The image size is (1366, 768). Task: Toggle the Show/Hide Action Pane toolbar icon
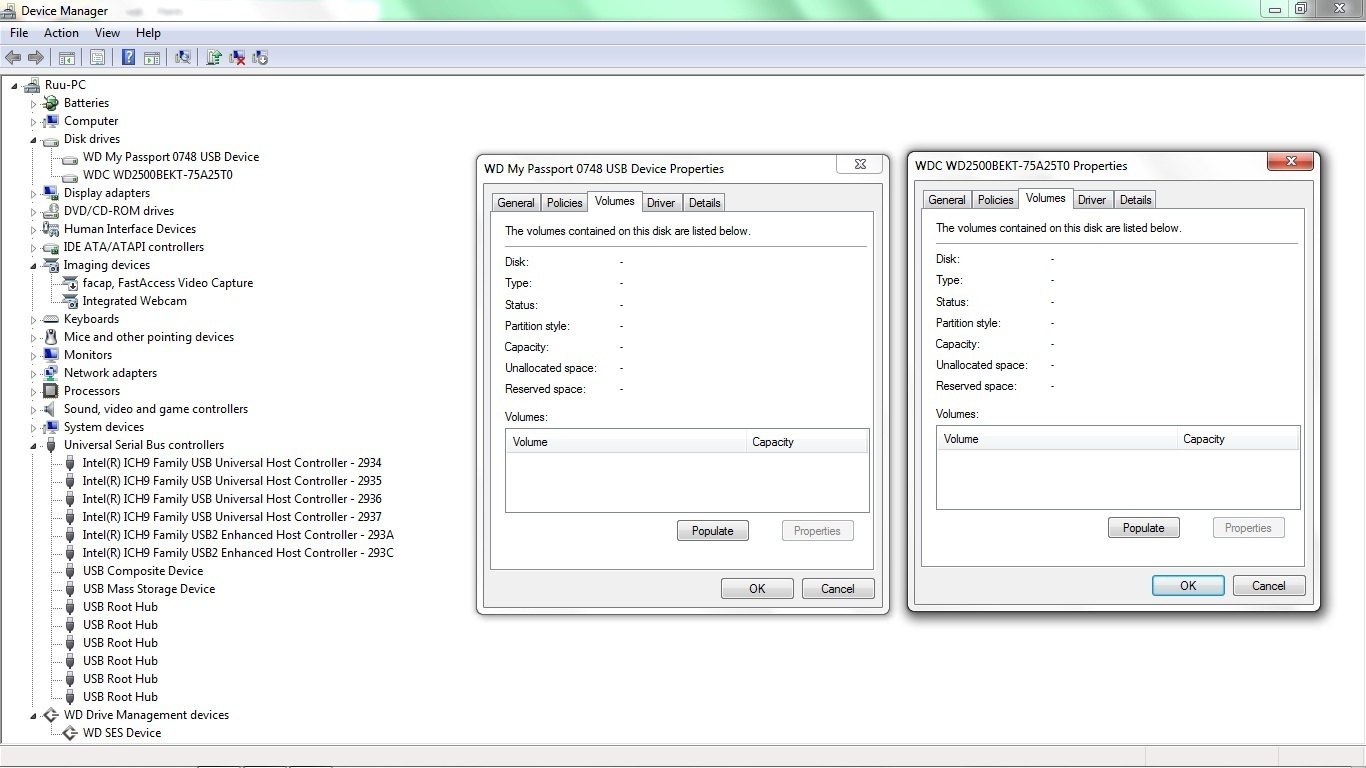[152, 58]
